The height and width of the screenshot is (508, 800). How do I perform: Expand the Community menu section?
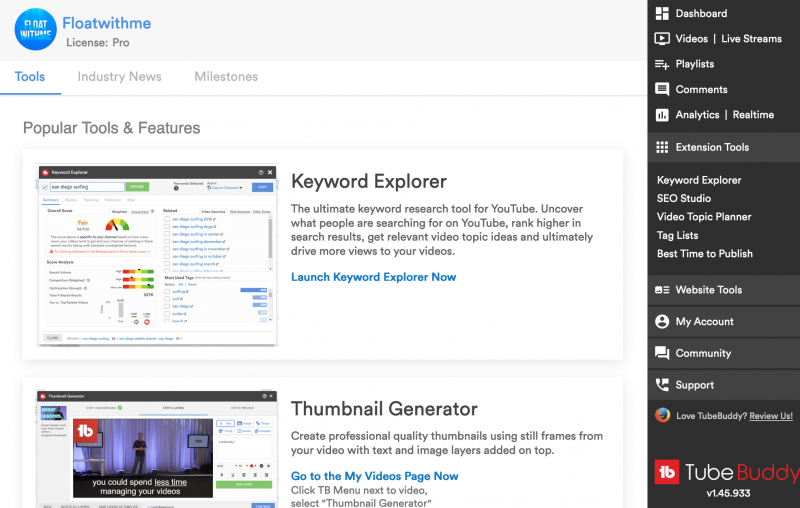click(x=703, y=353)
